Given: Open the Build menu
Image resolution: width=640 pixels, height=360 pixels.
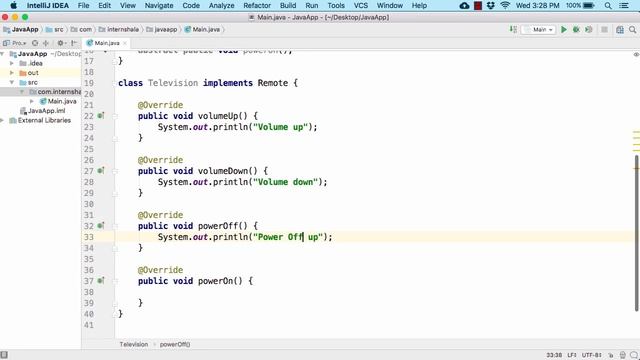Looking at the screenshot, I should point(288,5).
